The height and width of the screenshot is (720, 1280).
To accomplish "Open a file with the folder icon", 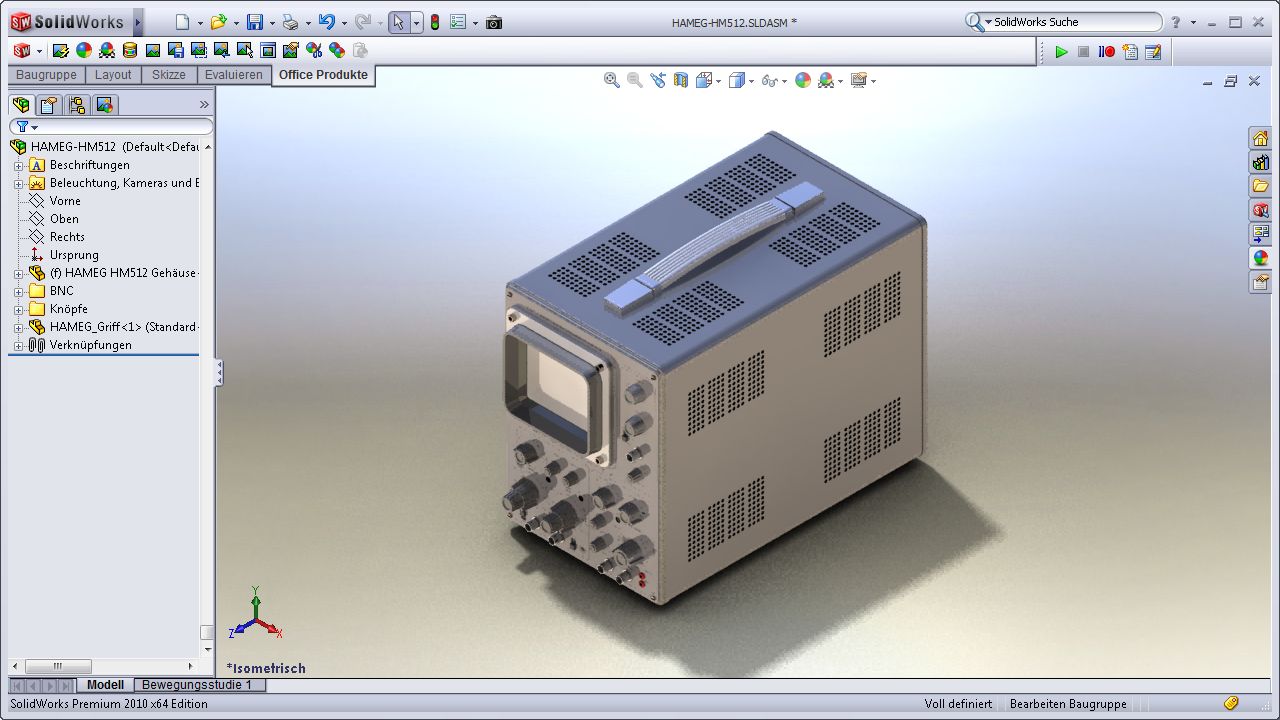I will tap(218, 22).
